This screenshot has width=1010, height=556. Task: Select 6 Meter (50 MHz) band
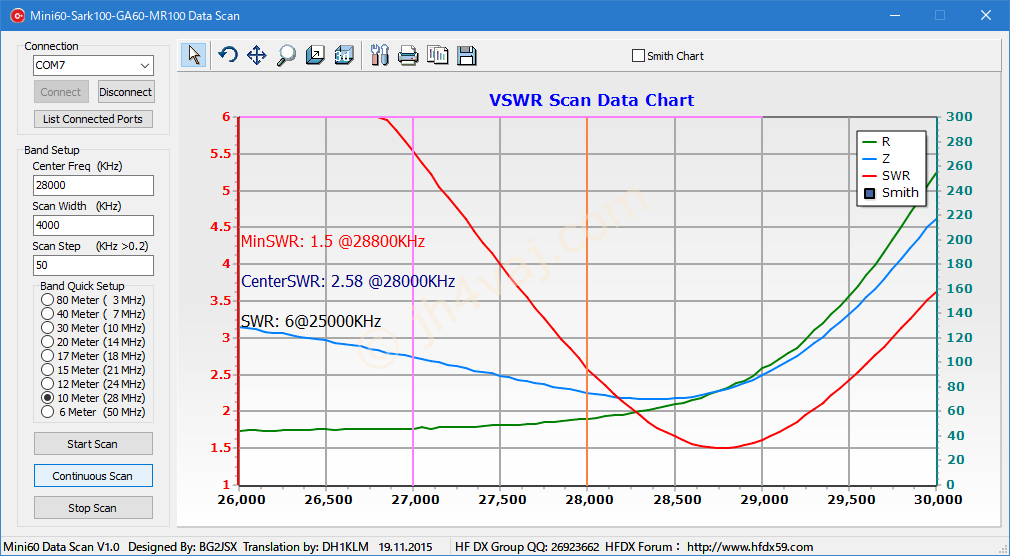47,412
